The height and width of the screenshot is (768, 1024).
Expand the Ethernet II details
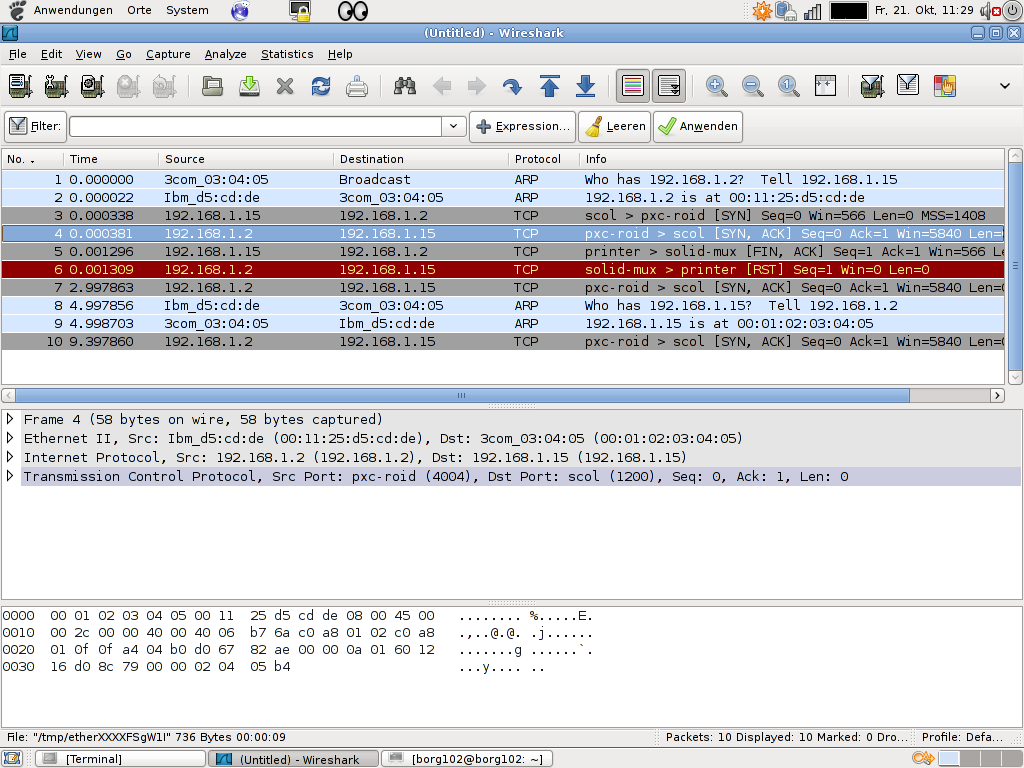point(10,438)
